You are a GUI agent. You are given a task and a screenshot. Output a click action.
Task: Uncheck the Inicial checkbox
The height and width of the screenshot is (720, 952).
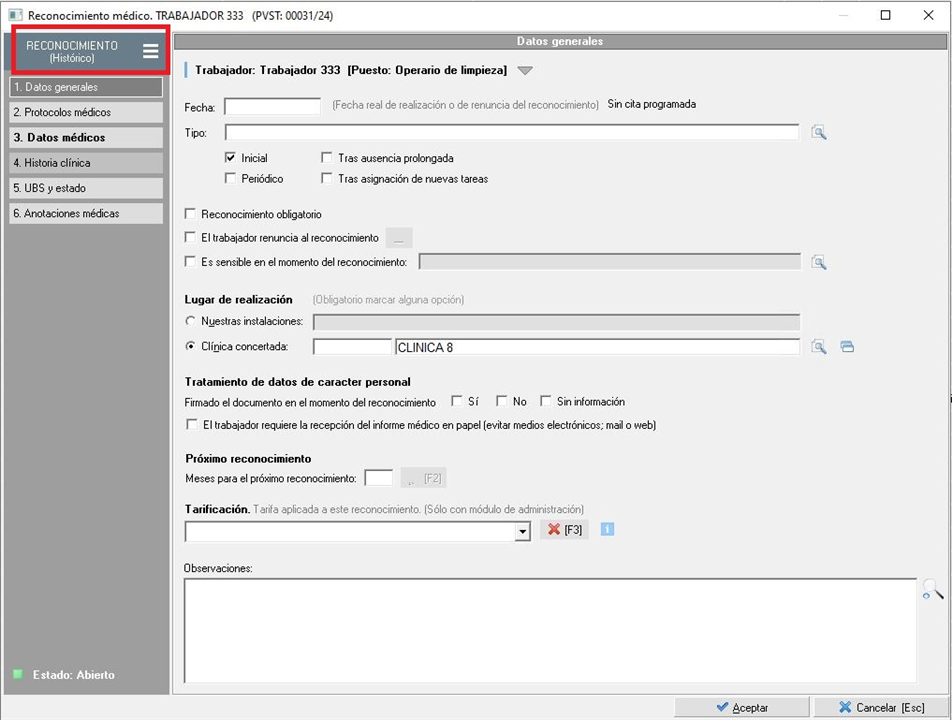point(231,158)
